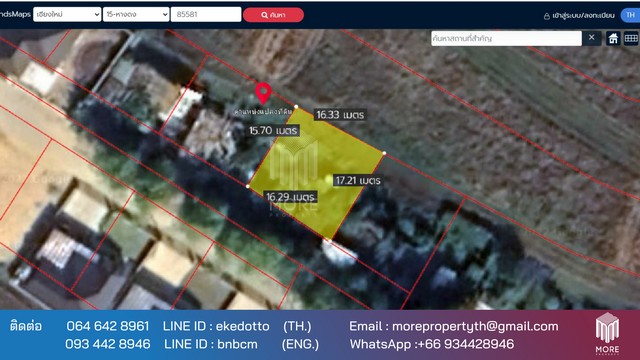Click the magnifier icon in the red button

(264, 15)
